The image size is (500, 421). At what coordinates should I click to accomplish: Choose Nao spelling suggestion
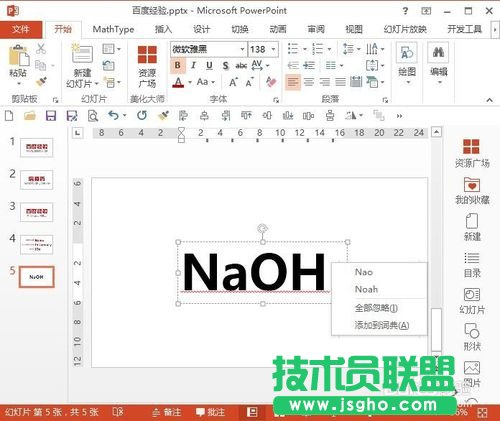[379, 272]
